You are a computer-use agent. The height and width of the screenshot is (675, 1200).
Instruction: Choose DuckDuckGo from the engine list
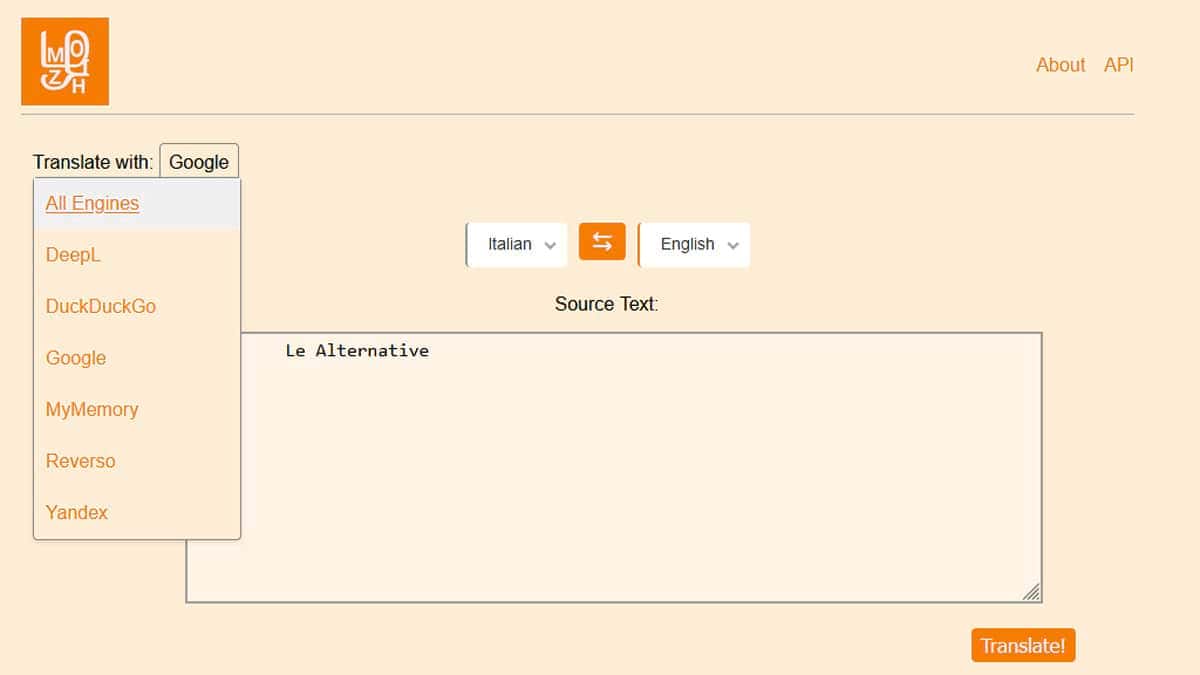coord(100,306)
